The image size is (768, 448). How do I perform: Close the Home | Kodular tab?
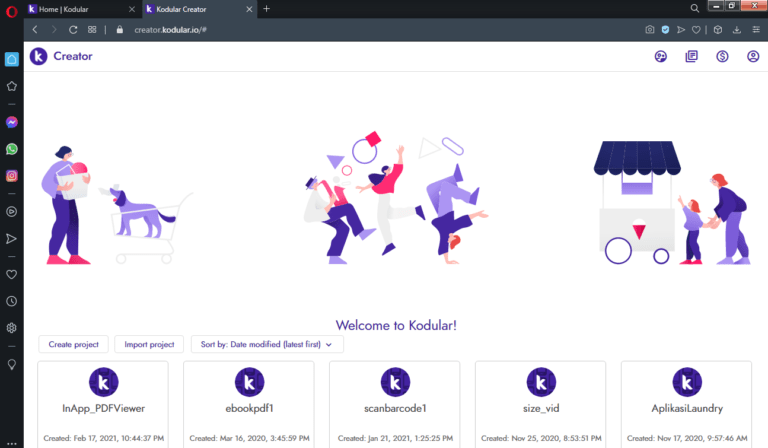pos(132,9)
